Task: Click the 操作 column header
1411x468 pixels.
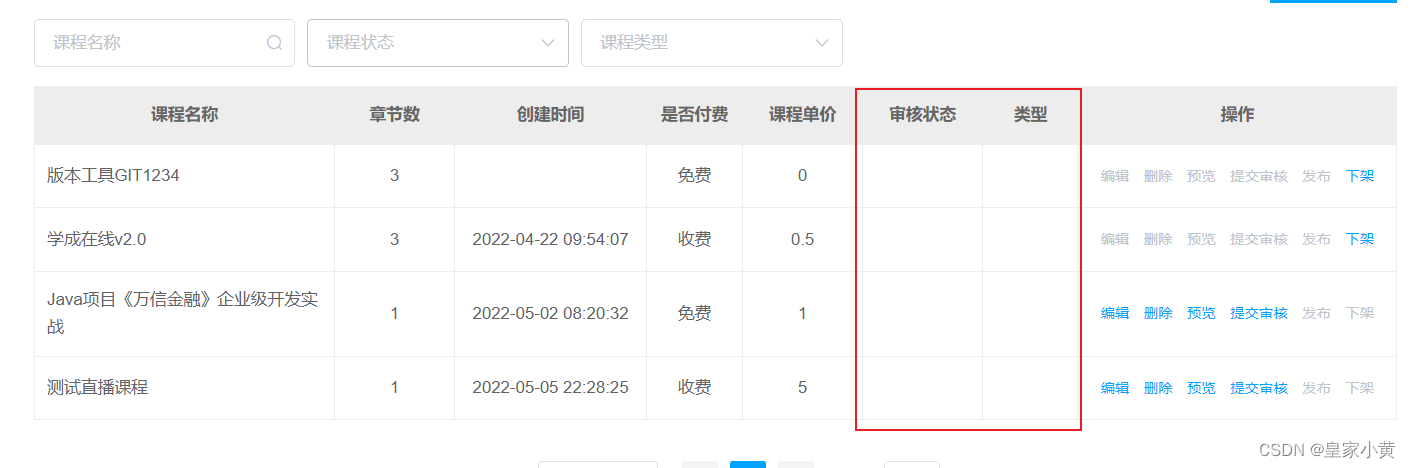Action: coord(1237,114)
